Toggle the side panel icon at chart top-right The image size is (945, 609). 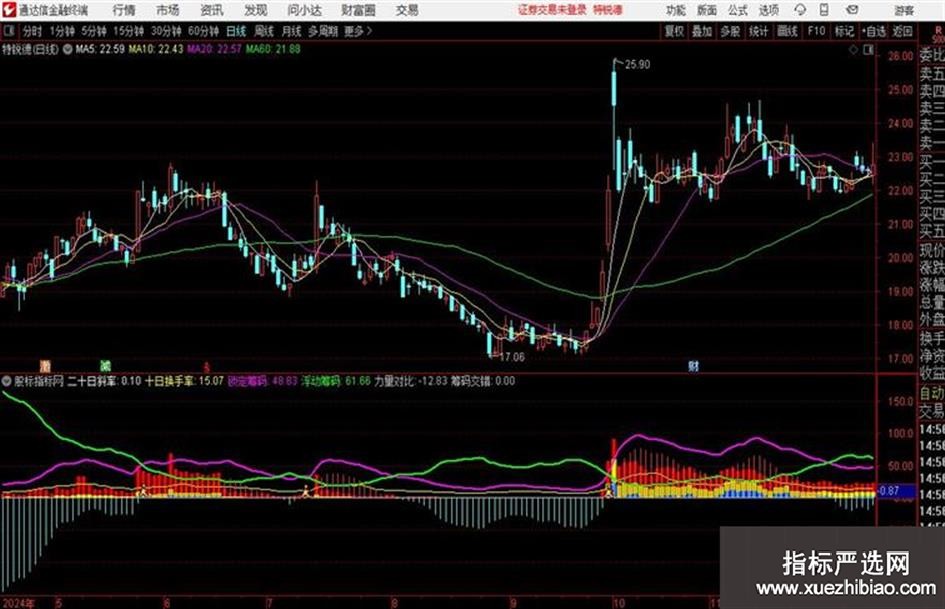(868, 50)
